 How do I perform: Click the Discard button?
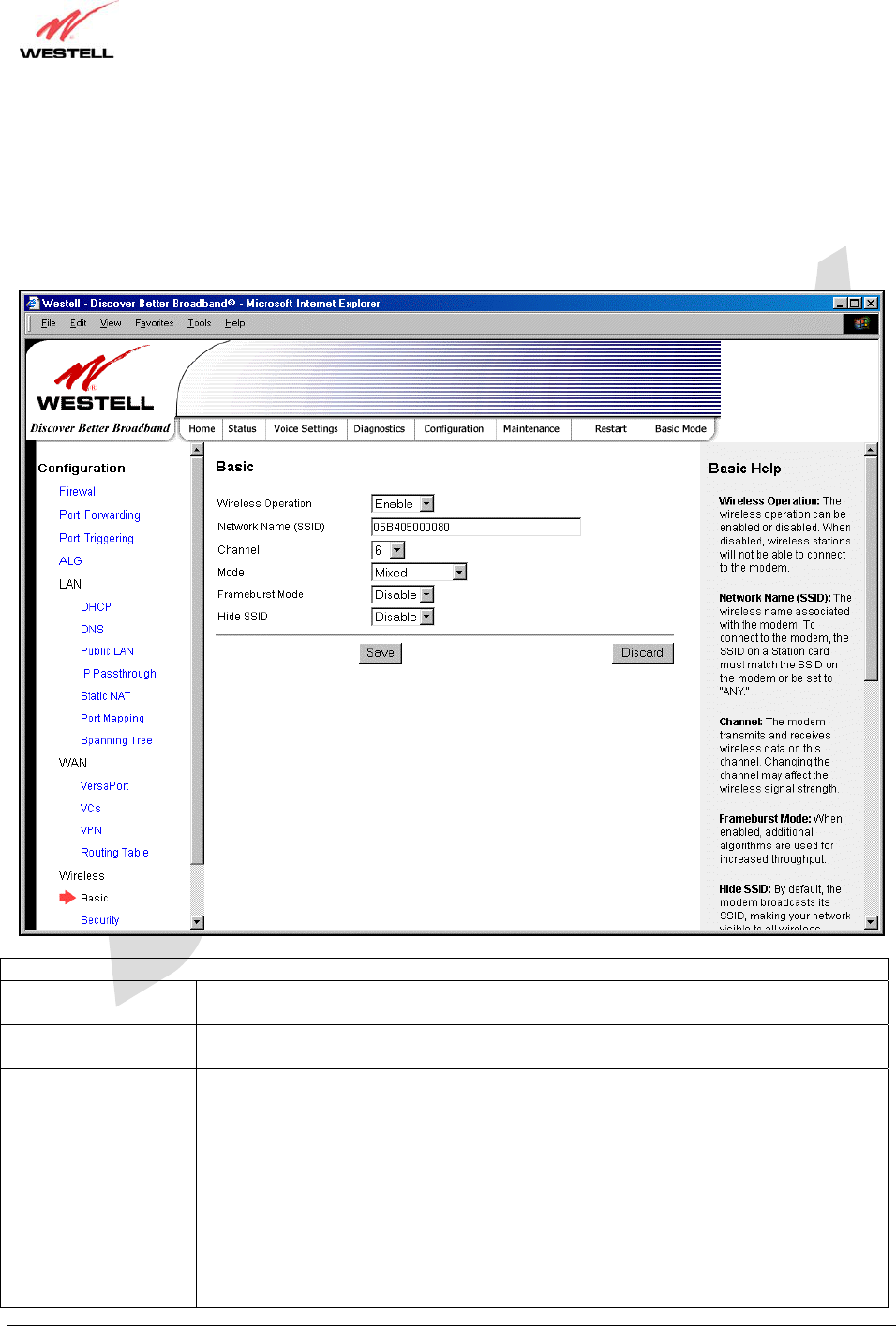[x=642, y=653]
